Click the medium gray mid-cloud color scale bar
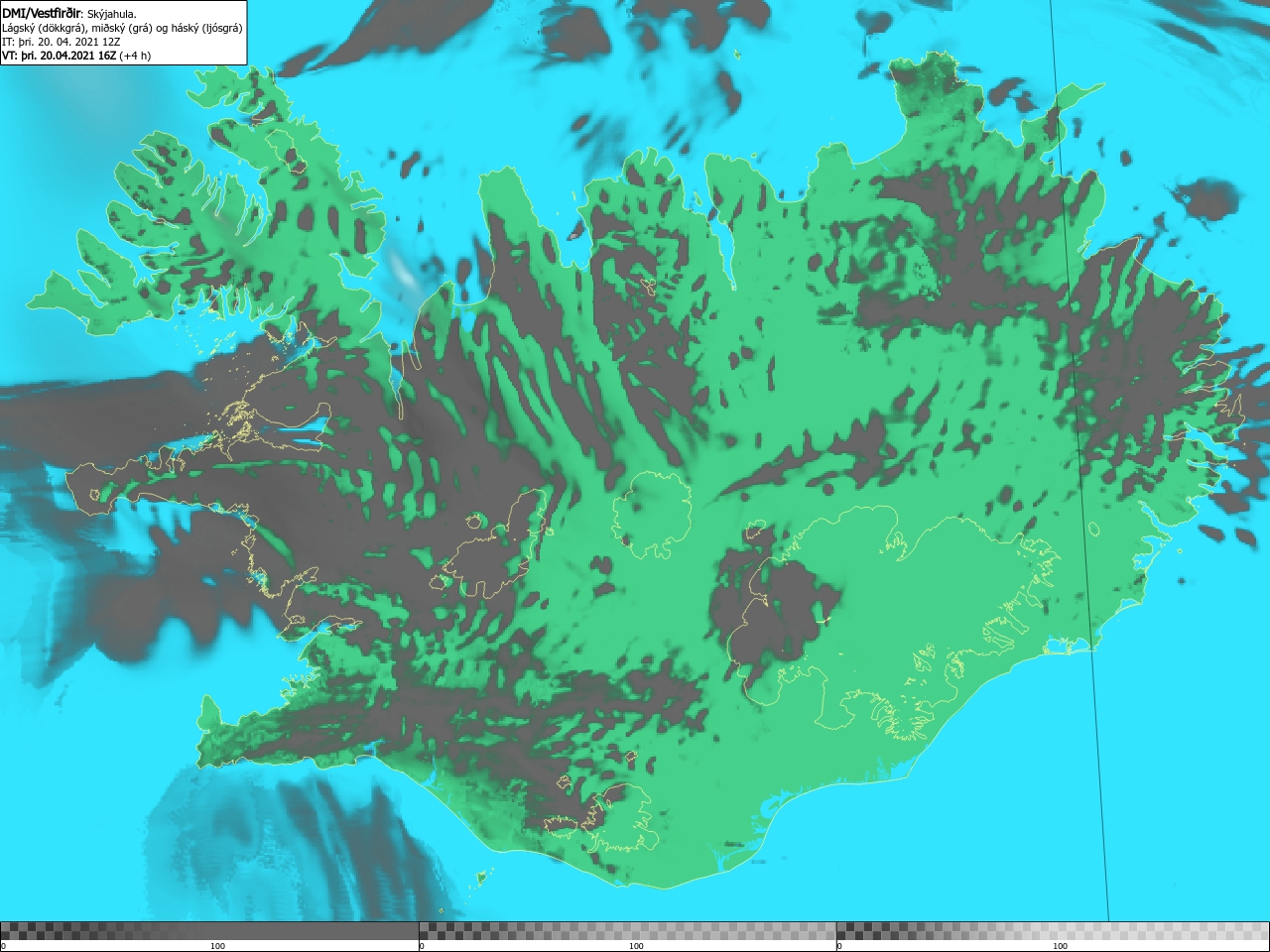1270x952 pixels. [627, 930]
